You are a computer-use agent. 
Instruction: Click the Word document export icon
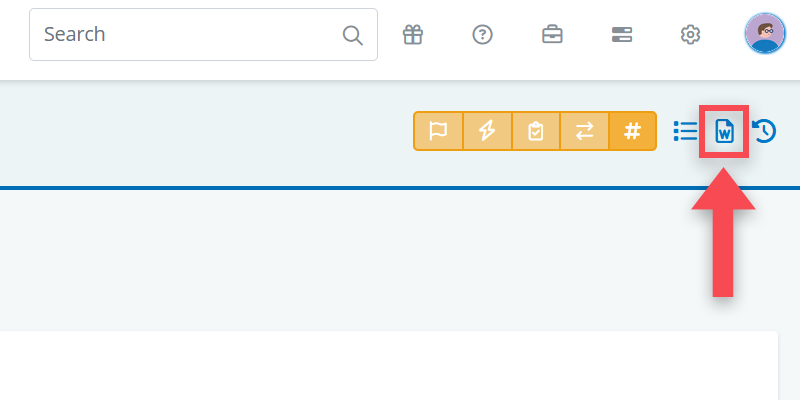(725, 131)
